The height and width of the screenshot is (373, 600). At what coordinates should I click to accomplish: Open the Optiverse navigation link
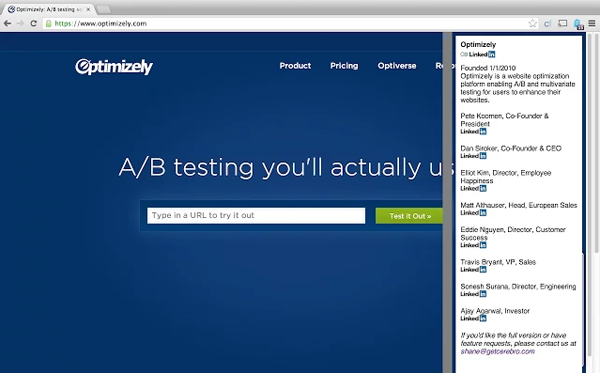(x=397, y=66)
